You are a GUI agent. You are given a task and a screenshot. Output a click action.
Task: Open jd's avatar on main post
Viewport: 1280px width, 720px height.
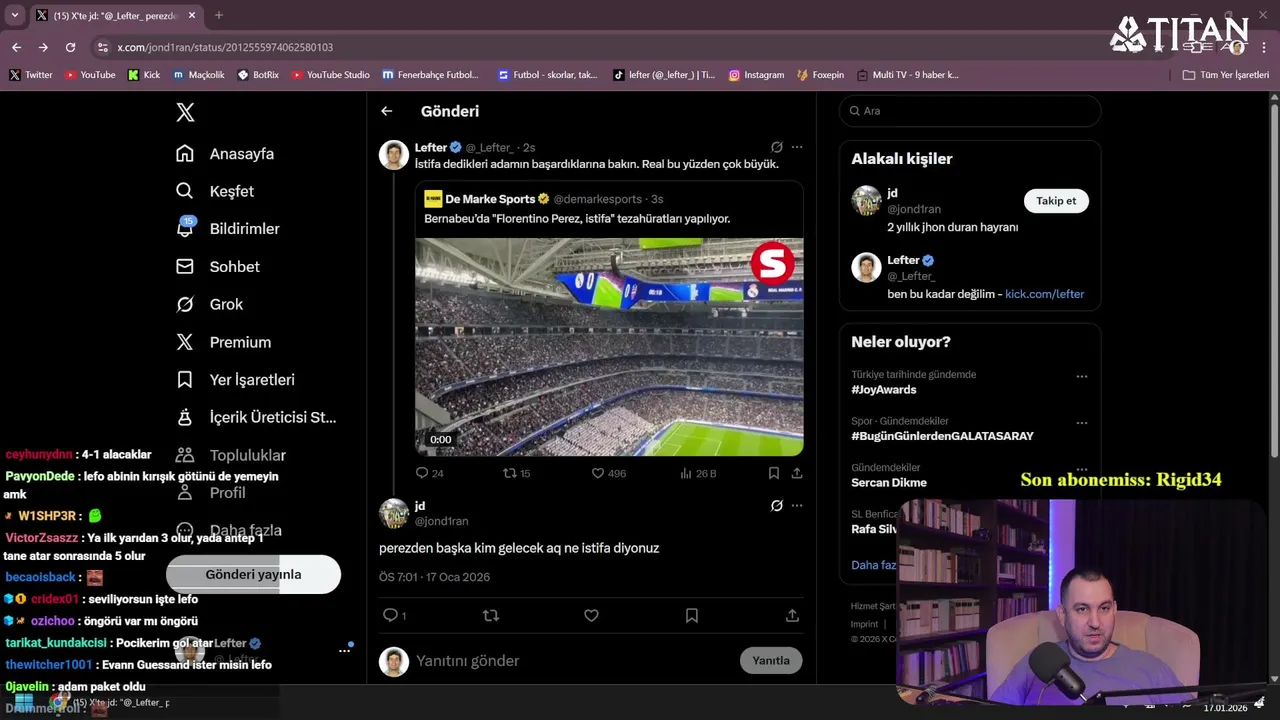coord(394,513)
